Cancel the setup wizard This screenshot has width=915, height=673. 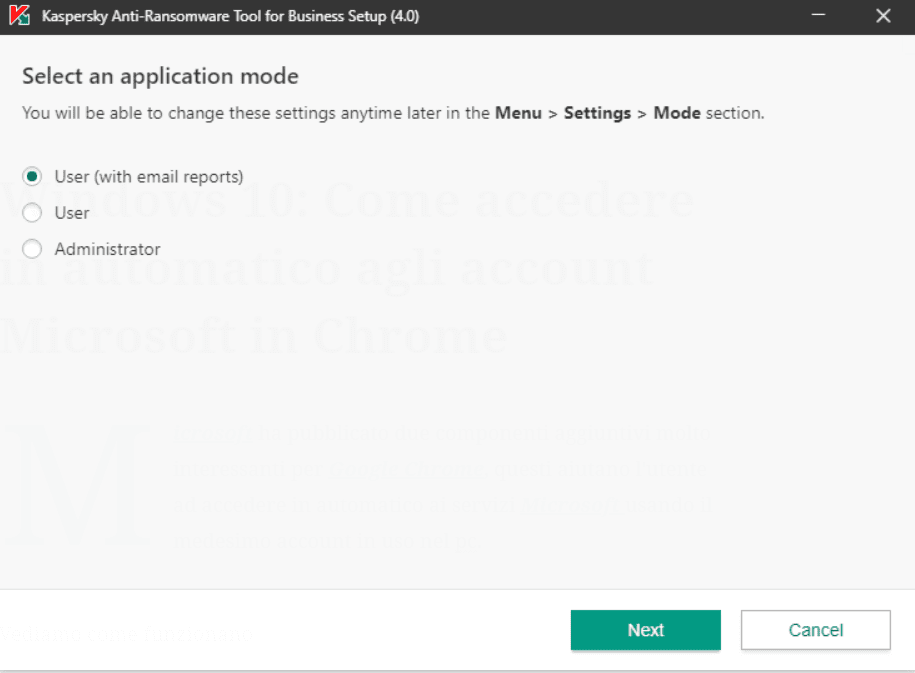815,630
